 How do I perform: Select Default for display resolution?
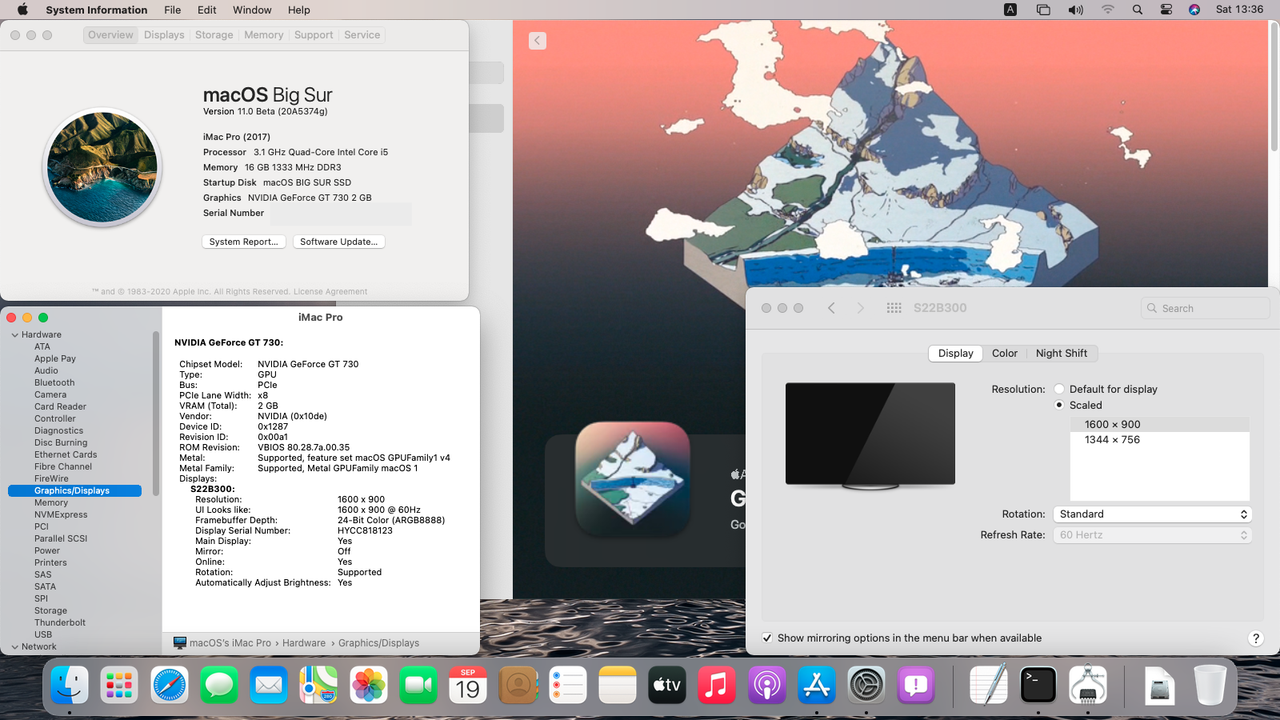[x=1059, y=389]
